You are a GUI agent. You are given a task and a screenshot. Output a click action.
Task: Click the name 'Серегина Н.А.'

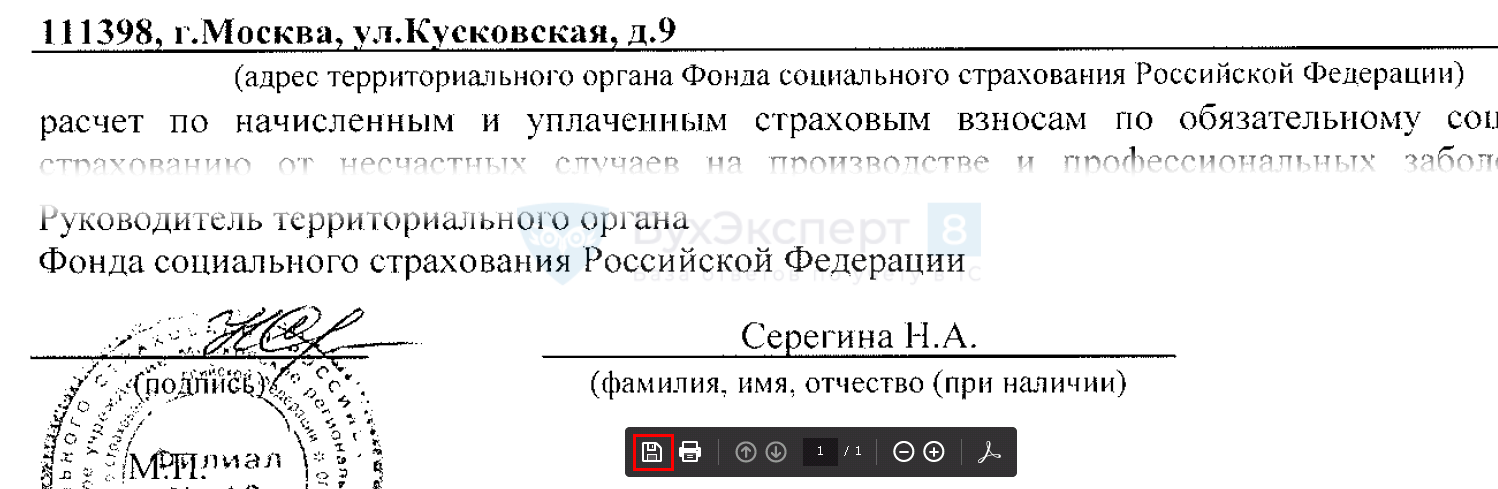[857, 337]
